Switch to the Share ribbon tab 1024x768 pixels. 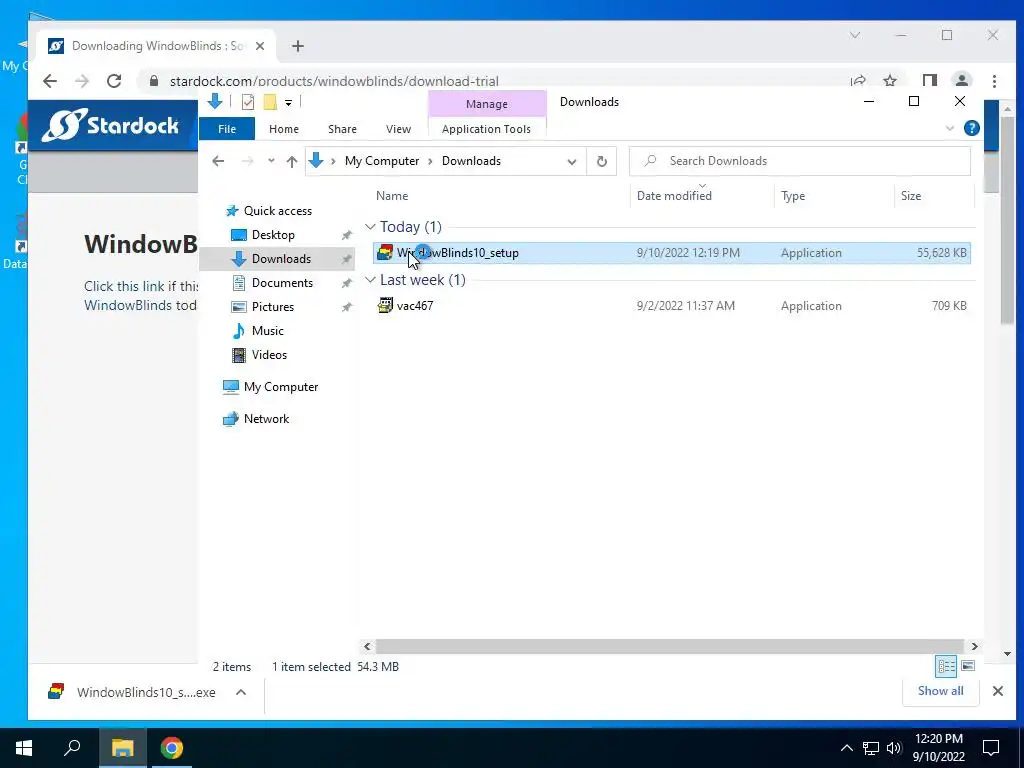point(342,129)
